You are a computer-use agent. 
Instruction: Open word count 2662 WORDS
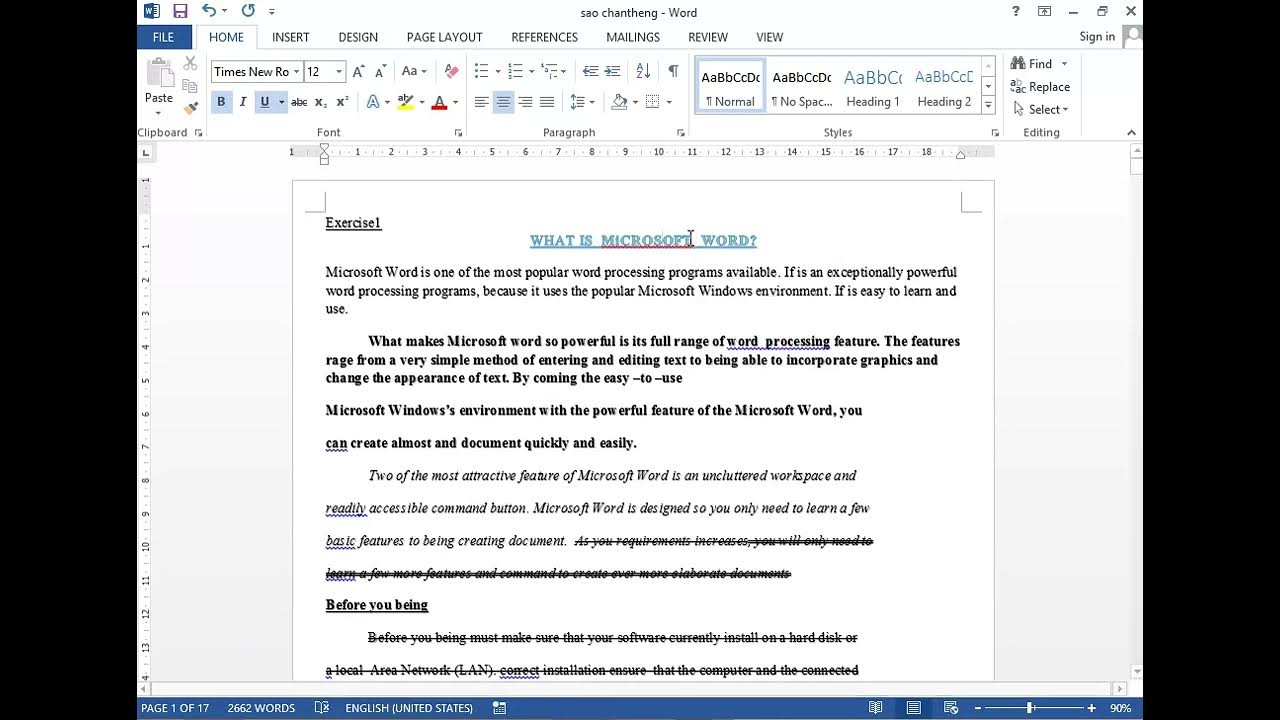(261, 708)
